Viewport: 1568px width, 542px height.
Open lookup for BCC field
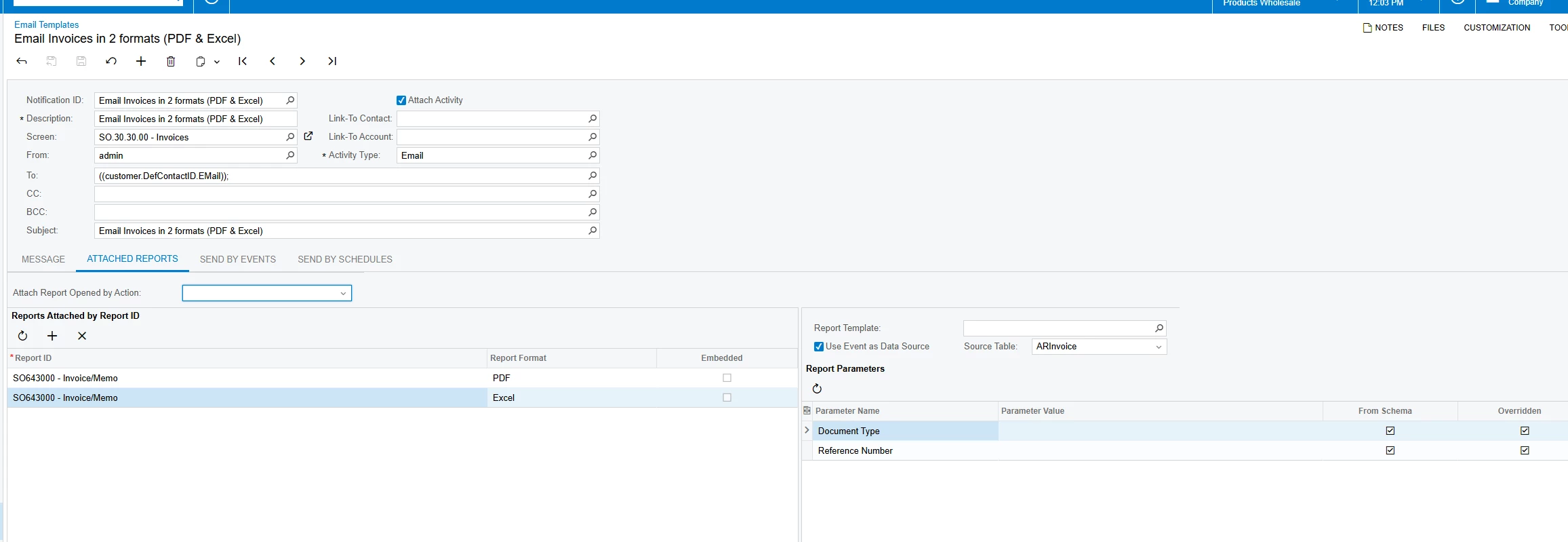(x=592, y=212)
